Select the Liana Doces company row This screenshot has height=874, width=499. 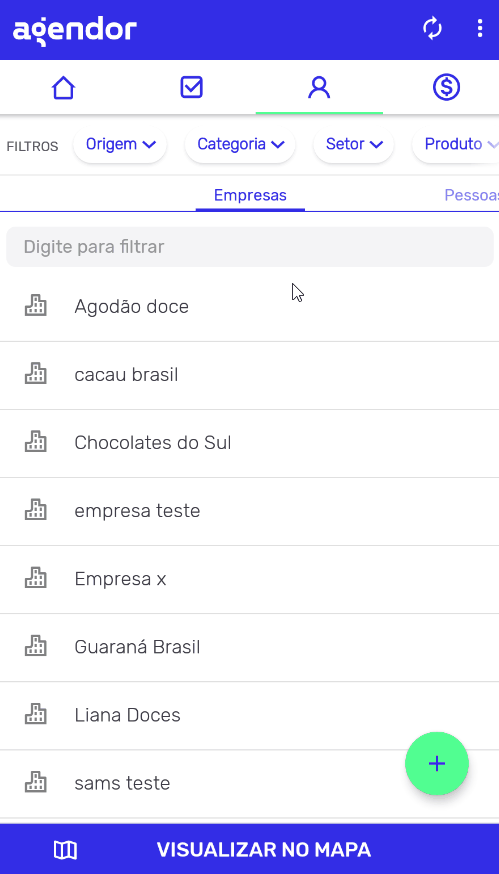[249, 715]
